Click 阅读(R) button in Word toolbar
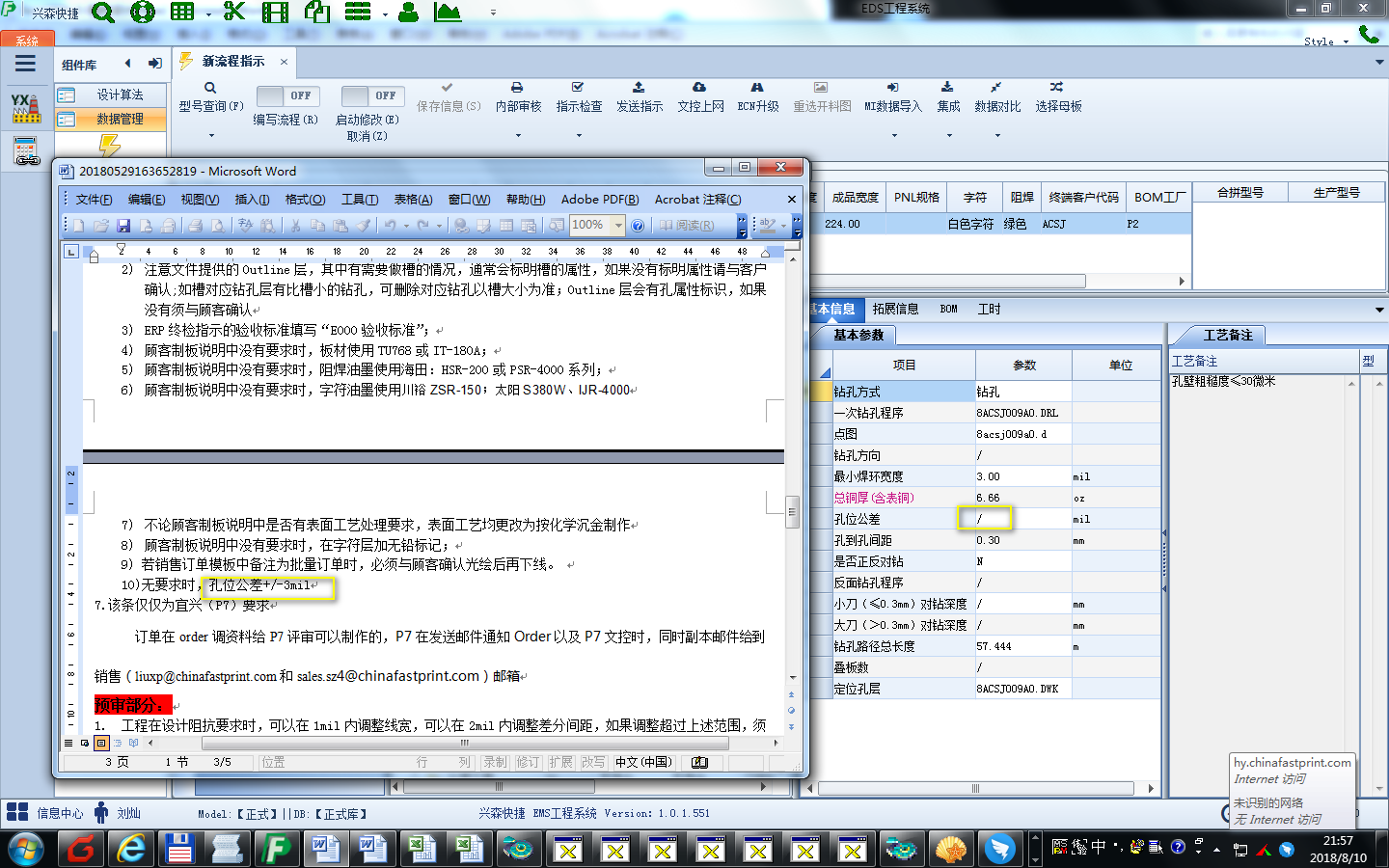Screen dimensions: 1389x868 pos(688,226)
